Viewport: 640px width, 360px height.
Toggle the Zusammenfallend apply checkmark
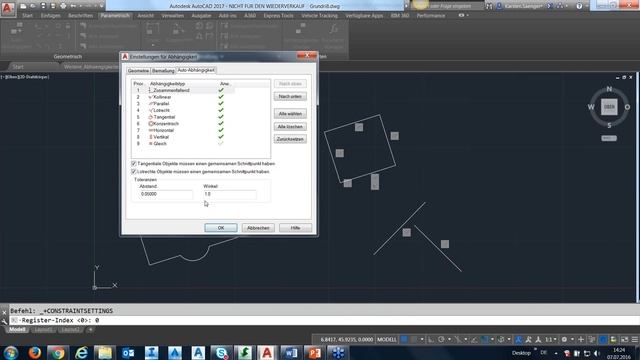click(221, 90)
